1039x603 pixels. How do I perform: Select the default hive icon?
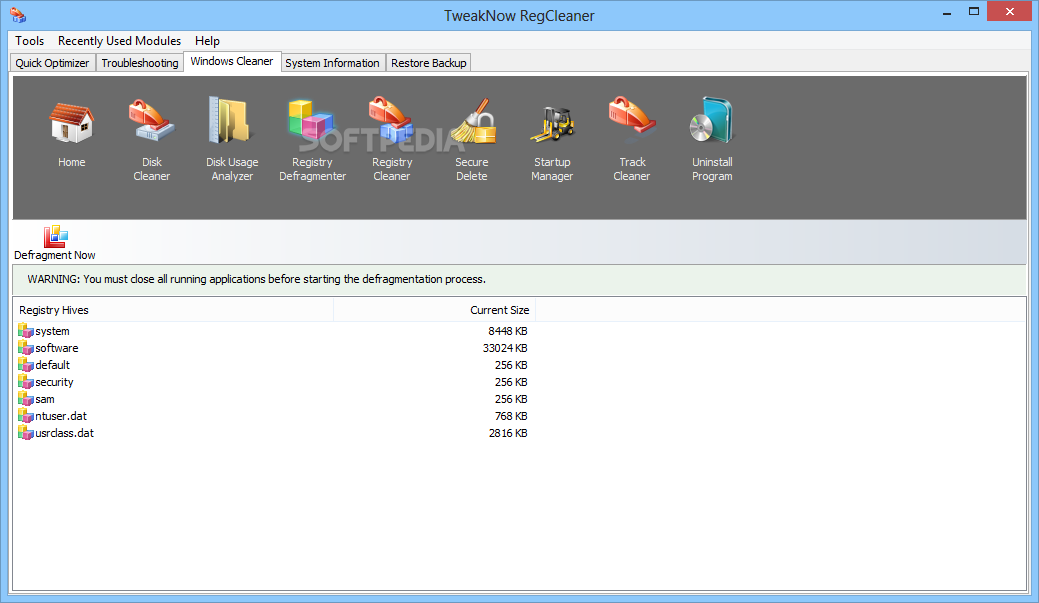tap(25, 365)
